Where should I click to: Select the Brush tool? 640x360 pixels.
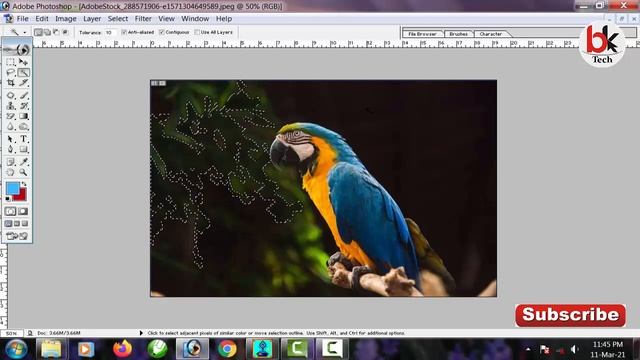[24, 96]
